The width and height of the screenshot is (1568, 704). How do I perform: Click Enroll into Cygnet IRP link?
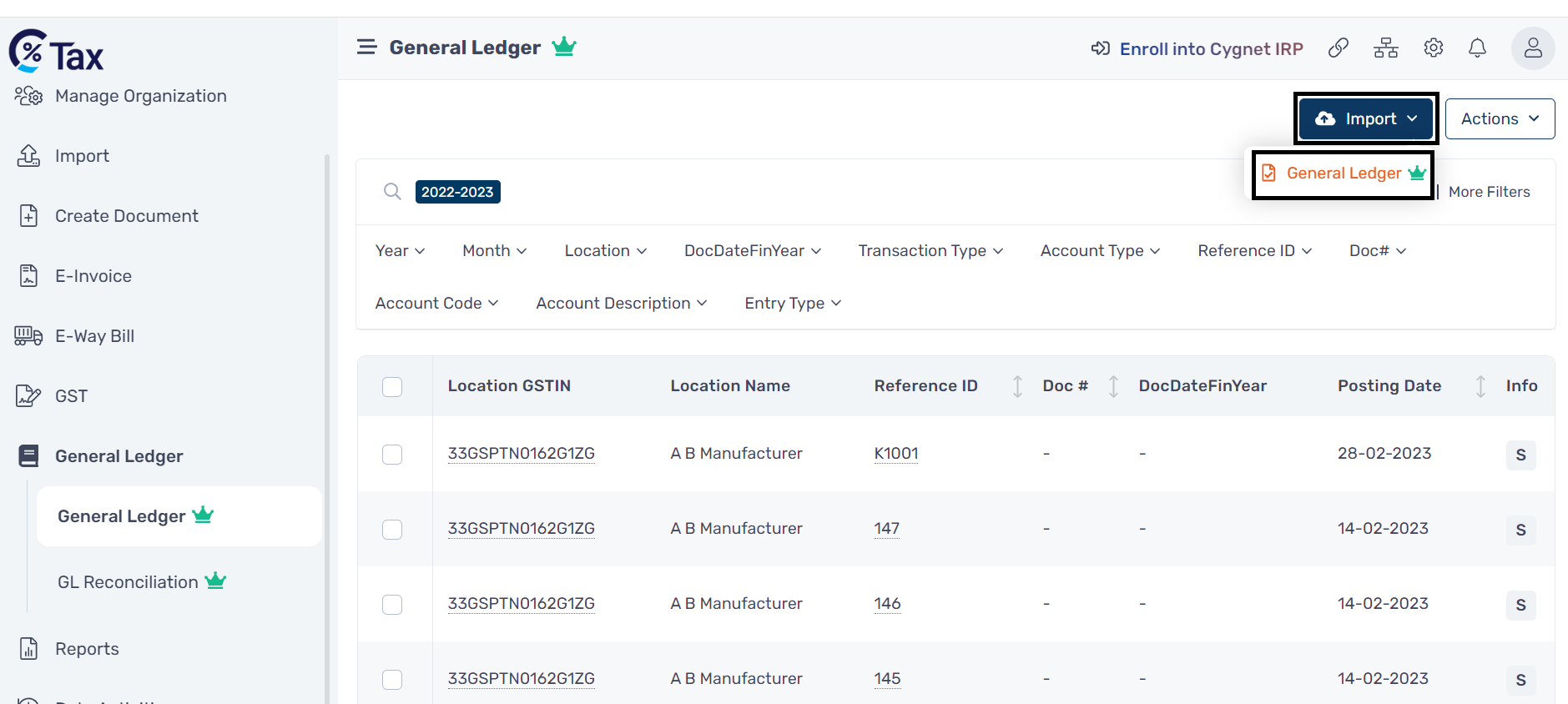pos(1211,48)
